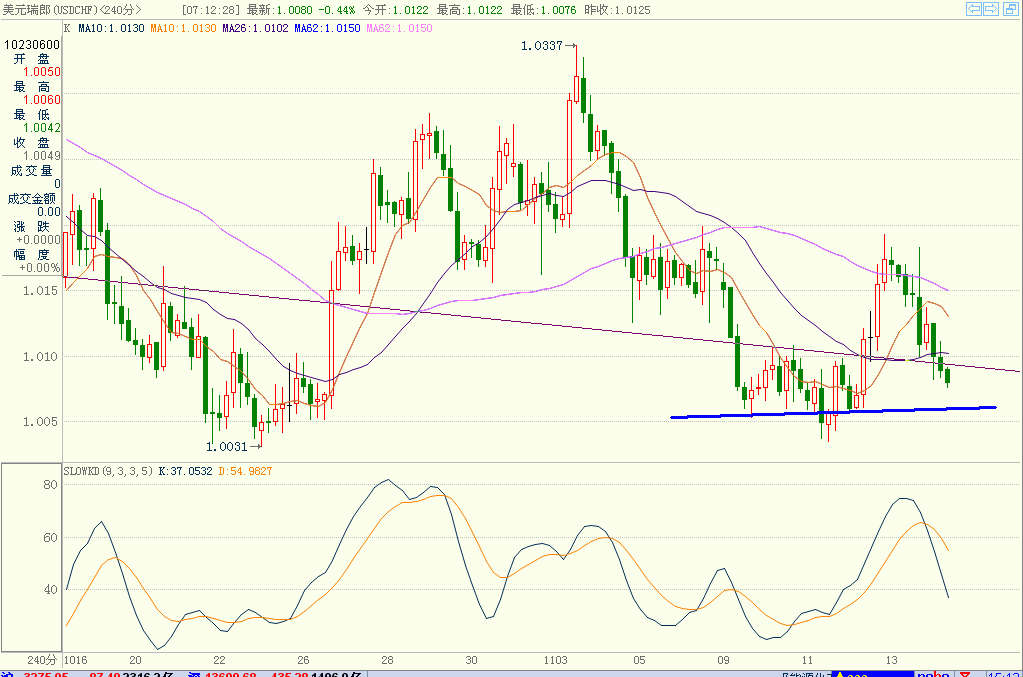Click the 22 date on time axis
Viewport: 1023px width, 677px height.
[x=219, y=660]
